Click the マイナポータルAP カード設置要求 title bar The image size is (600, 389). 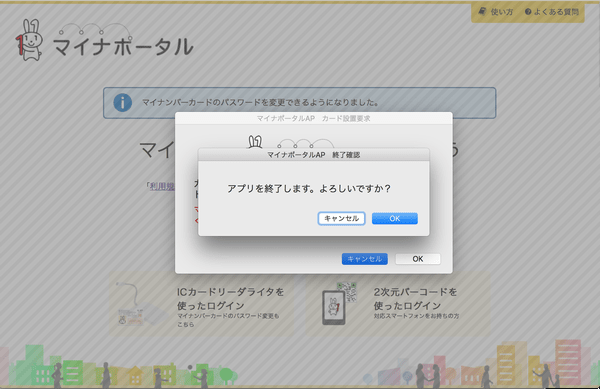(313, 118)
